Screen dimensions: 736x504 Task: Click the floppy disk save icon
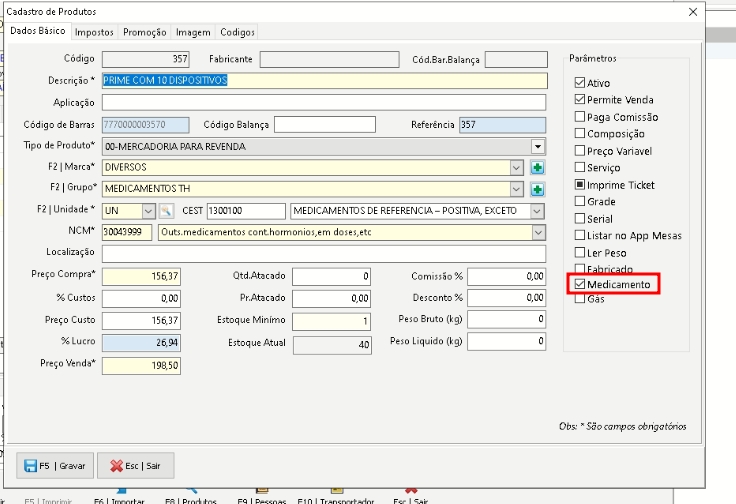30,465
